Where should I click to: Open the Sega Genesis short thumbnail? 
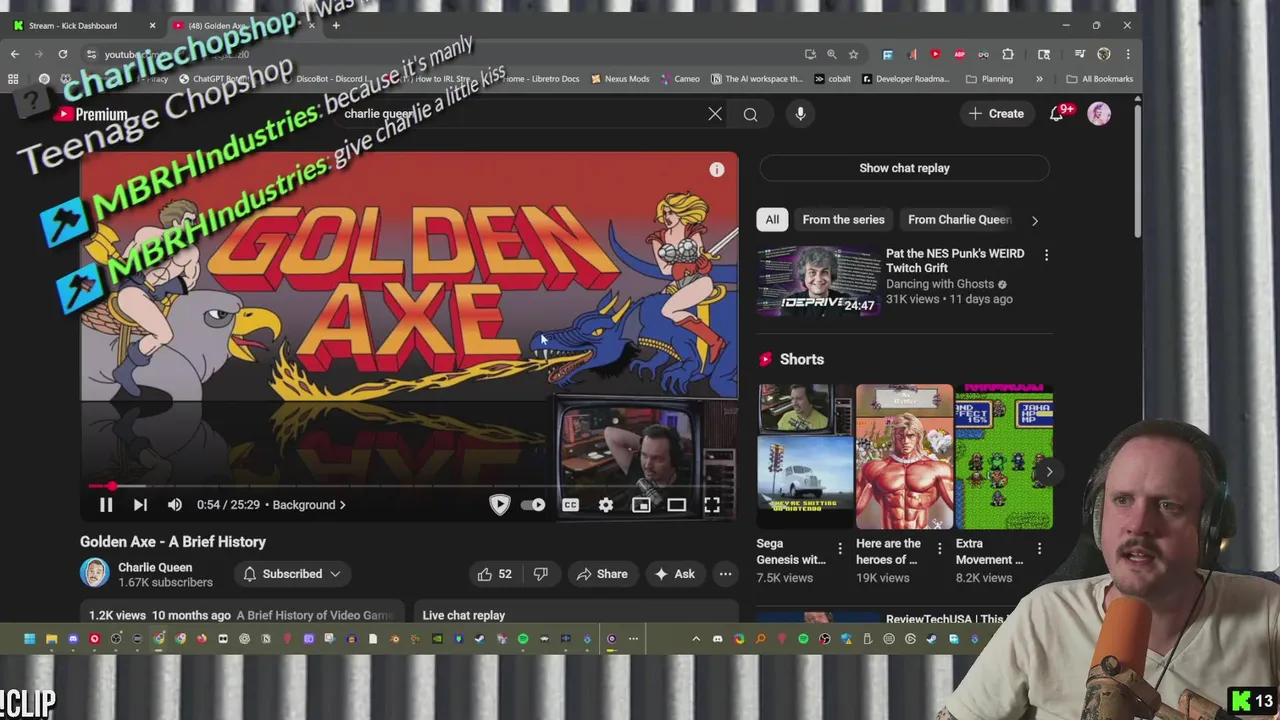(x=805, y=457)
